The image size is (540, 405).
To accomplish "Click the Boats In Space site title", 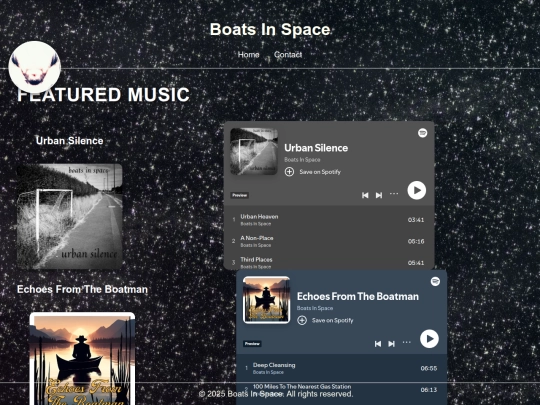I will [270, 29].
